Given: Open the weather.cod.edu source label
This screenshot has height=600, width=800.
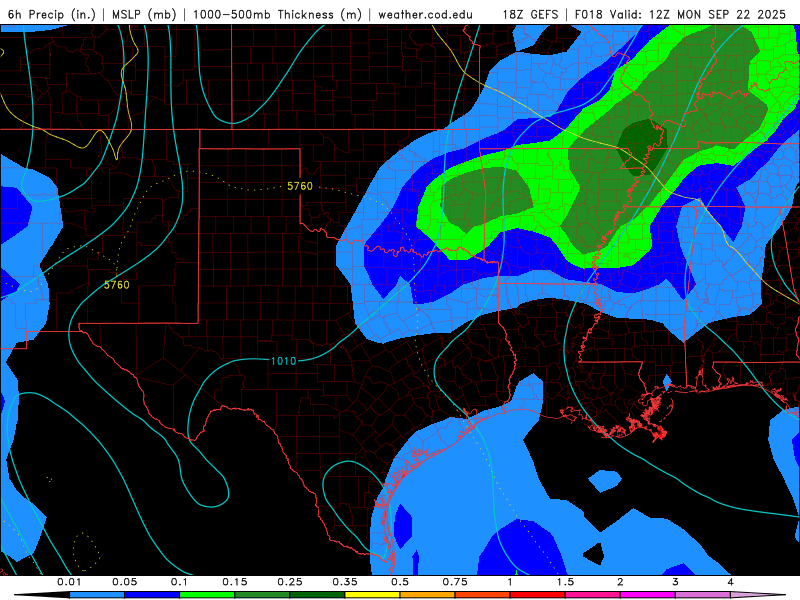Looking at the screenshot, I should click(425, 14).
